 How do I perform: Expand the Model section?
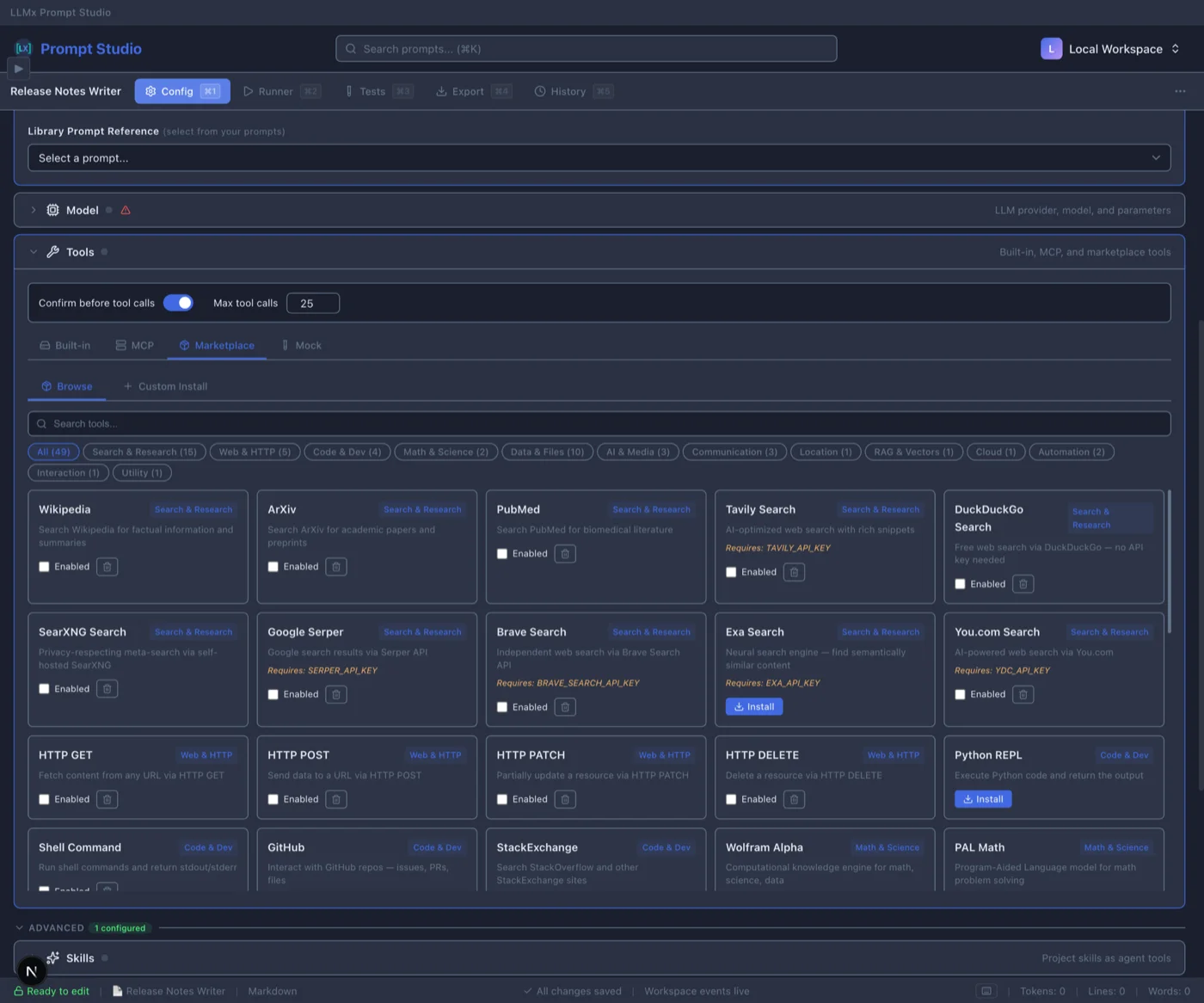click(34, 210)
